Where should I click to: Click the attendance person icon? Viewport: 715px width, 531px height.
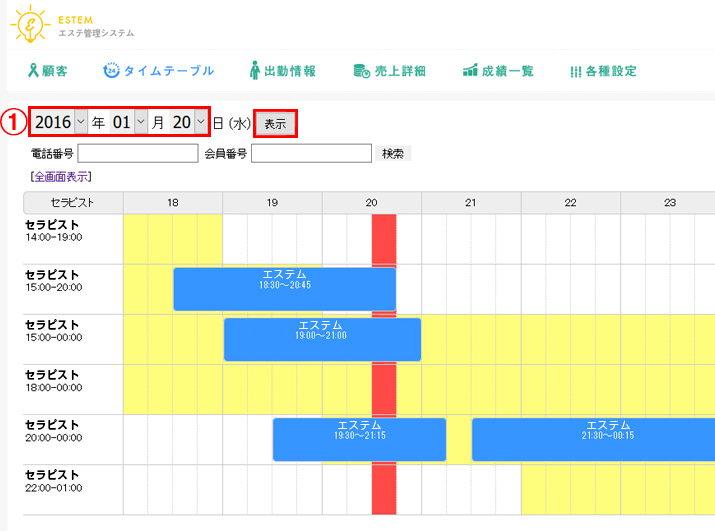tap(254, 71)
